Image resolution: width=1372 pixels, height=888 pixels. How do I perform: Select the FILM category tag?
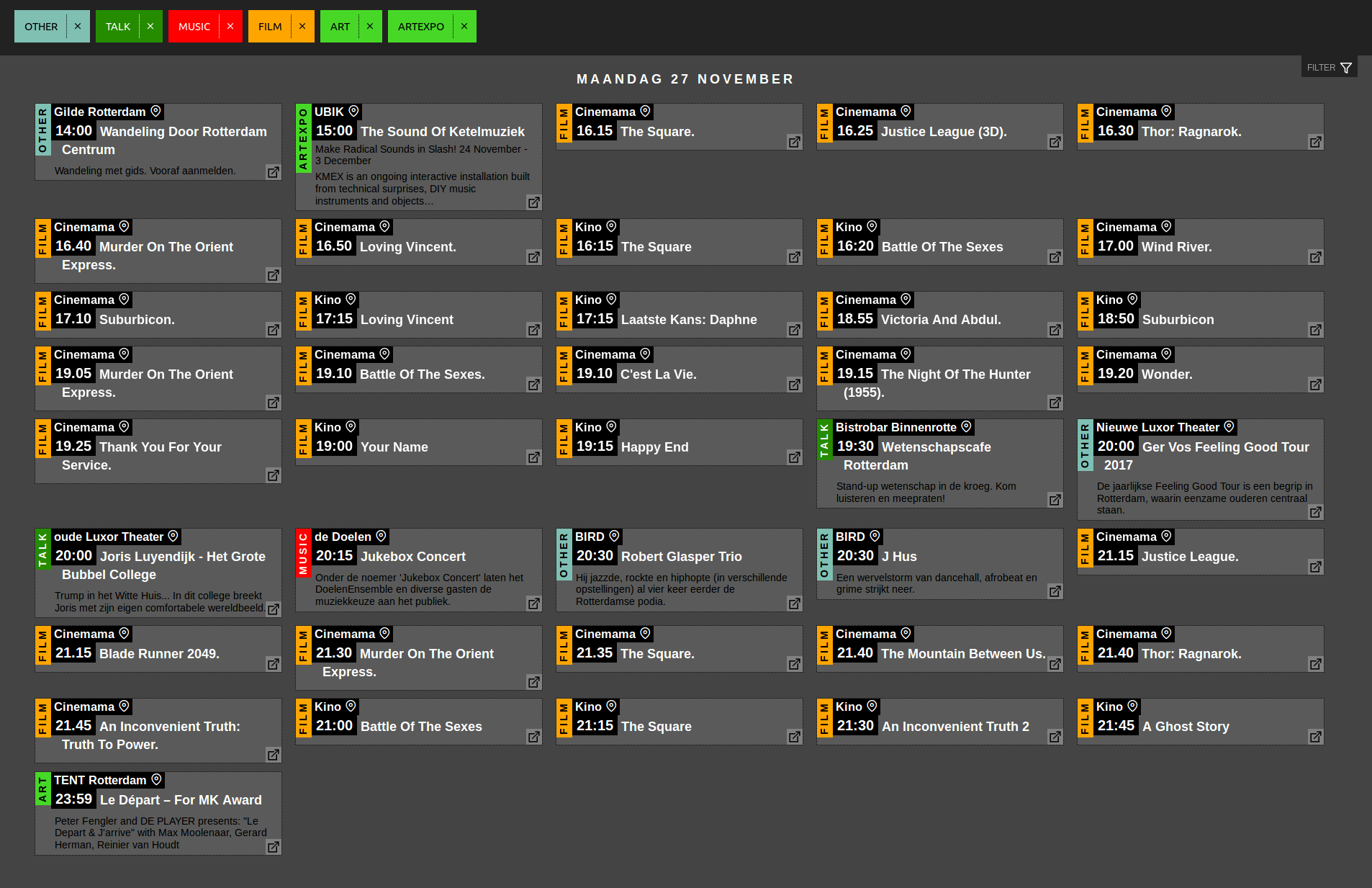coord(270,27)
